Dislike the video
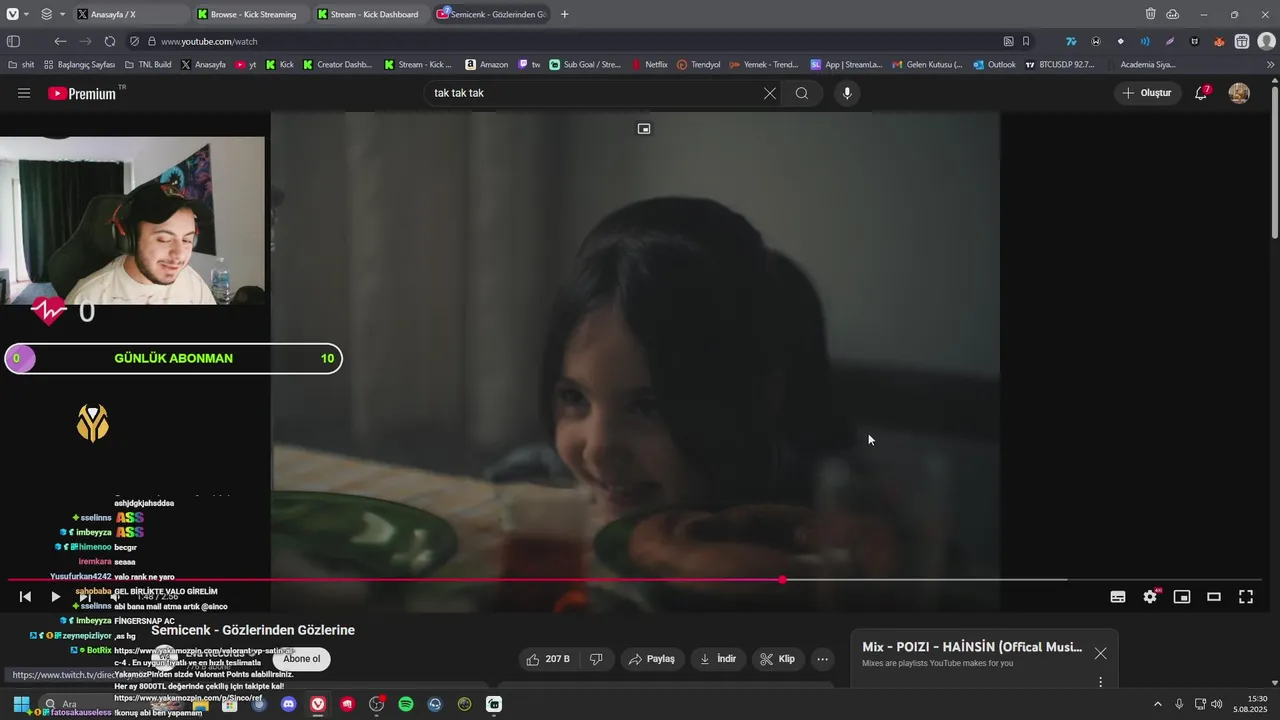The width and height of the screenshot is (1280, 720). (596, 659)
